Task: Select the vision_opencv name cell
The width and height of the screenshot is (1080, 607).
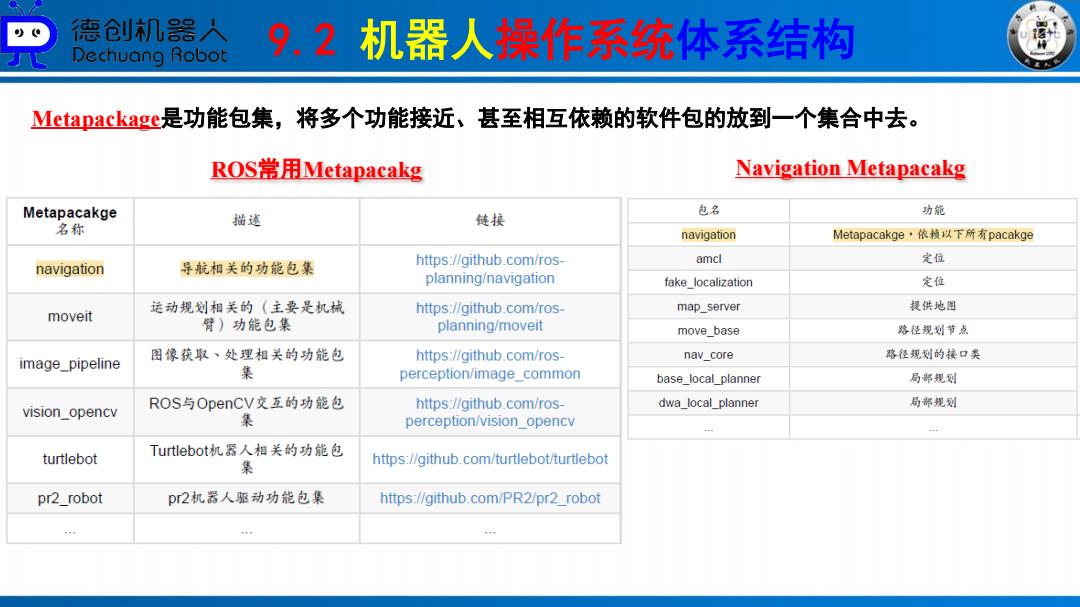Action: coord(70,412)
